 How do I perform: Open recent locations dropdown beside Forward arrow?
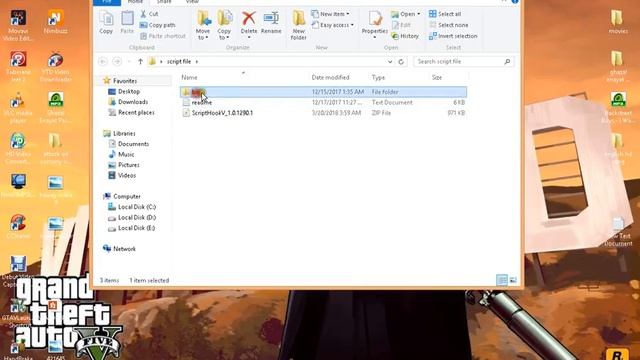(x=129, y=62)
